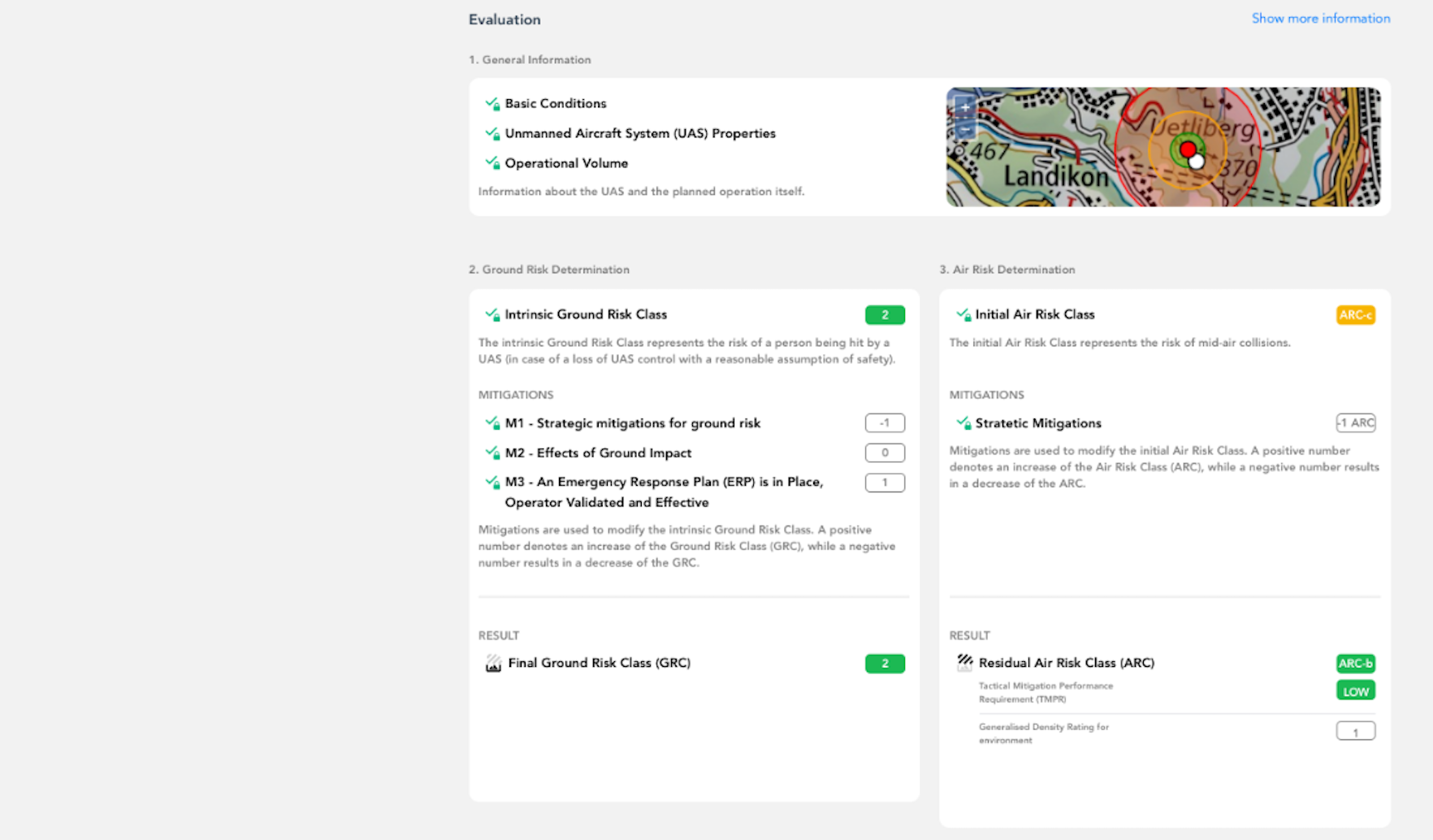Click the M3 value box showing 1
1433x840 pixels.
click(885, 483)
